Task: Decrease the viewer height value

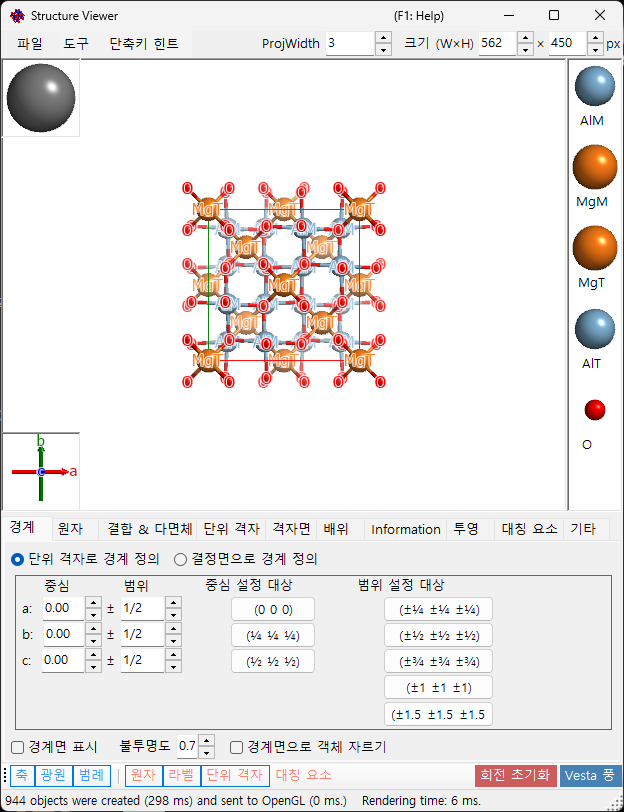Action: 596,50
